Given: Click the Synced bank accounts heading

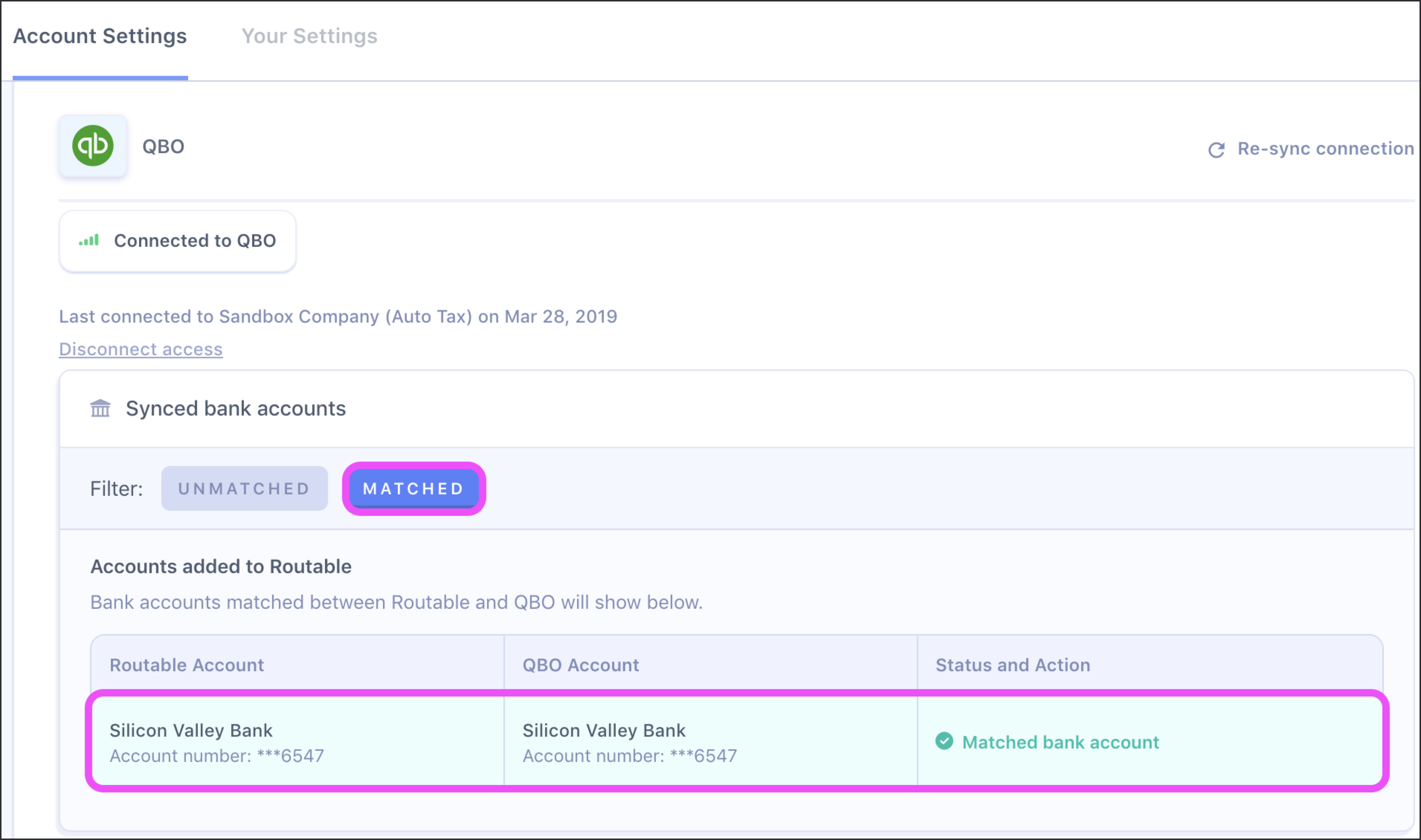Looking at the screenshot, I should pos(235,409).
